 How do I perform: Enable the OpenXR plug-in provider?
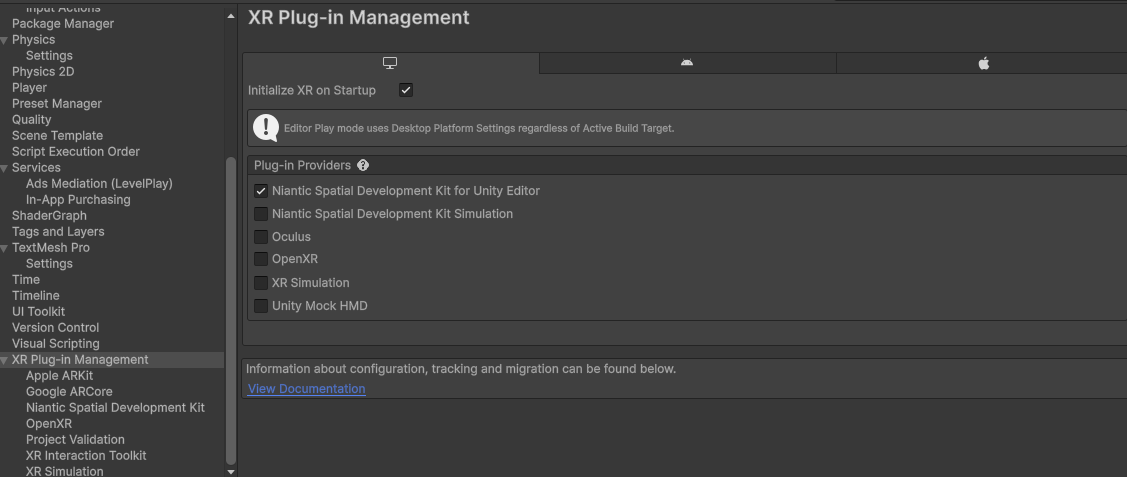click(261, 259)
